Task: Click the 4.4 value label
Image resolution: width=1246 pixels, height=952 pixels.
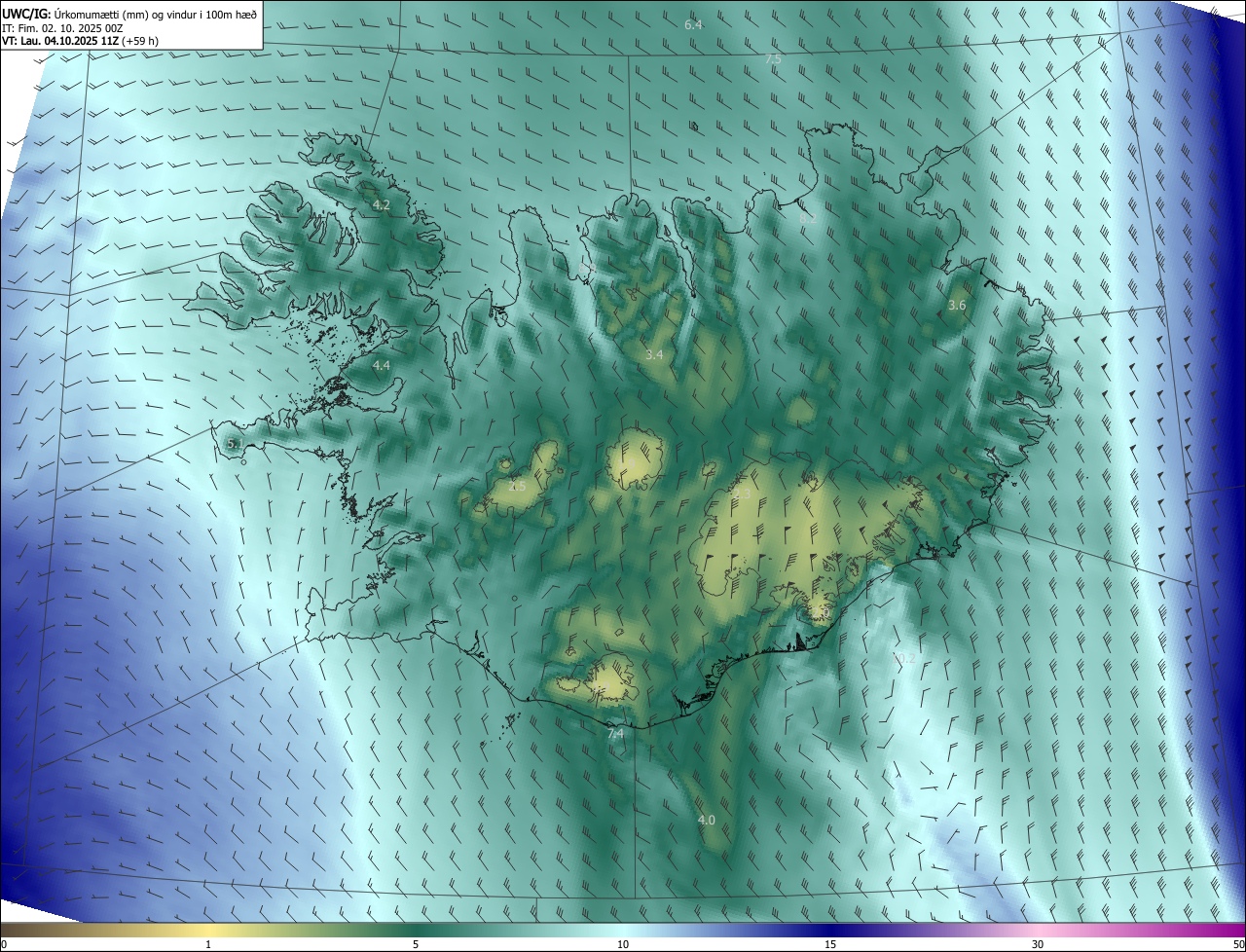Action: coord(381,366)
